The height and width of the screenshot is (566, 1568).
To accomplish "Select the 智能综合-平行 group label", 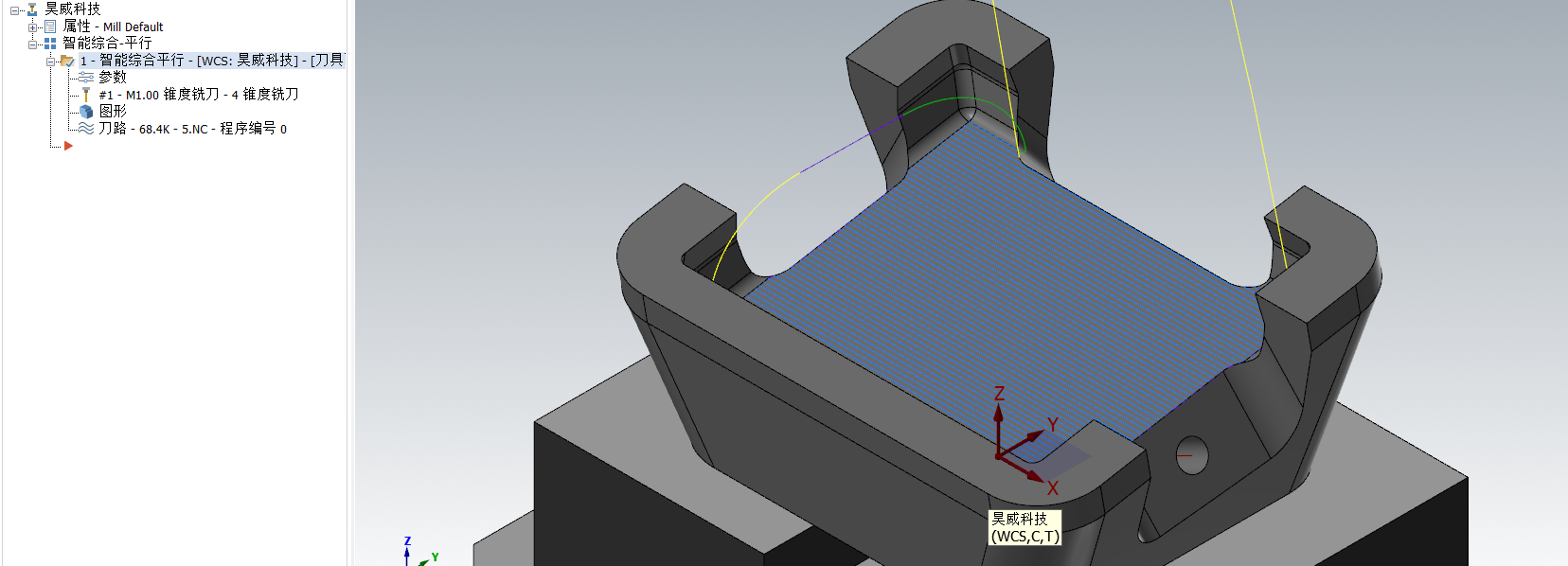I will pos(107,44).
